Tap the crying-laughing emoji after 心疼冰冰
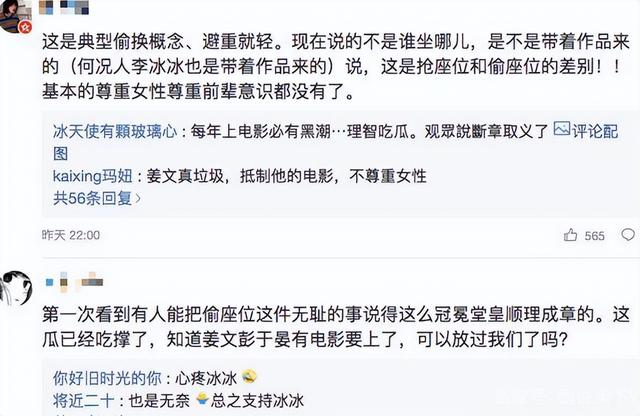The height and width of the screenshot is (416, 640). 249,376
